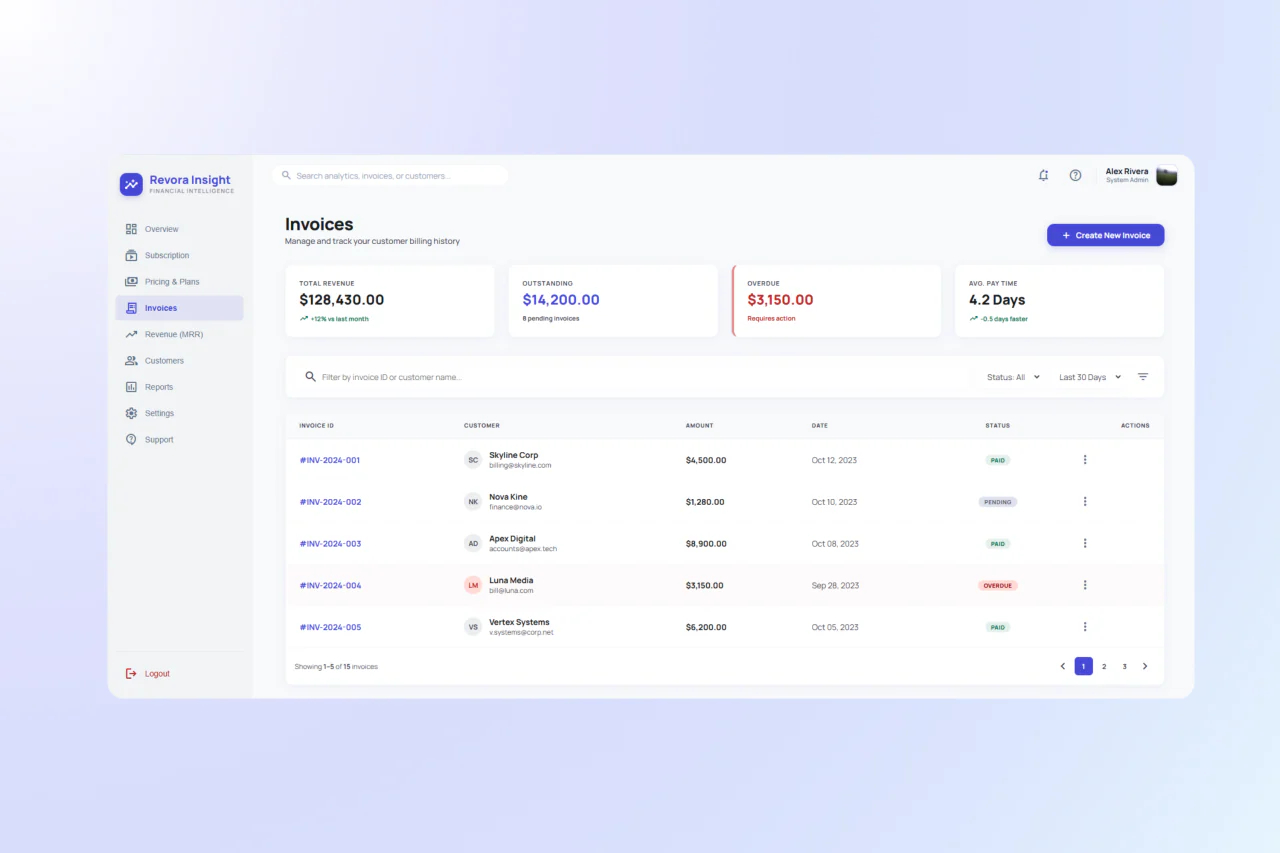Image resolution: width=1280 pixels, height=853 pixels.
Task: Go to Subscription in the sidebar
Action: pyautogui.click(x=179, y=255)
